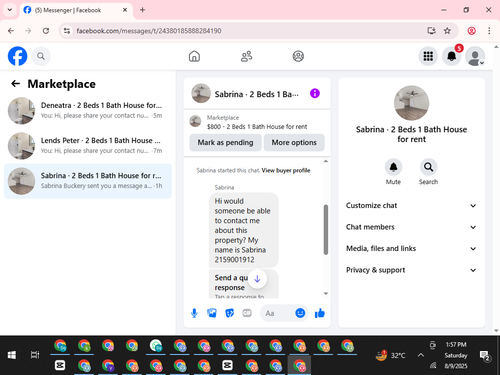Open the Chrome profile icon
Image resolution: width=500 pixels, height=375 pixels.
pyautogui.click(x=471, y=31)
